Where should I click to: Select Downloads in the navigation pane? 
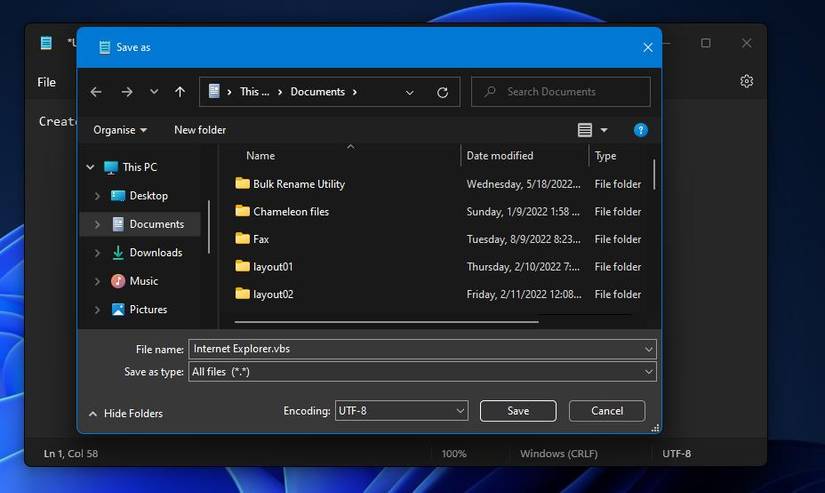[x=156, y=253]
